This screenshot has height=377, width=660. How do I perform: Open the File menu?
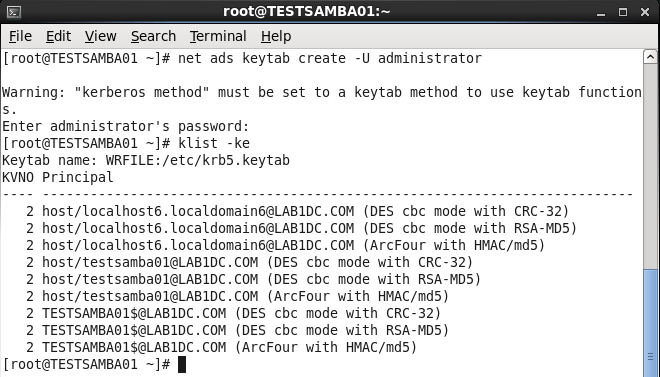(x=20, y=36)
